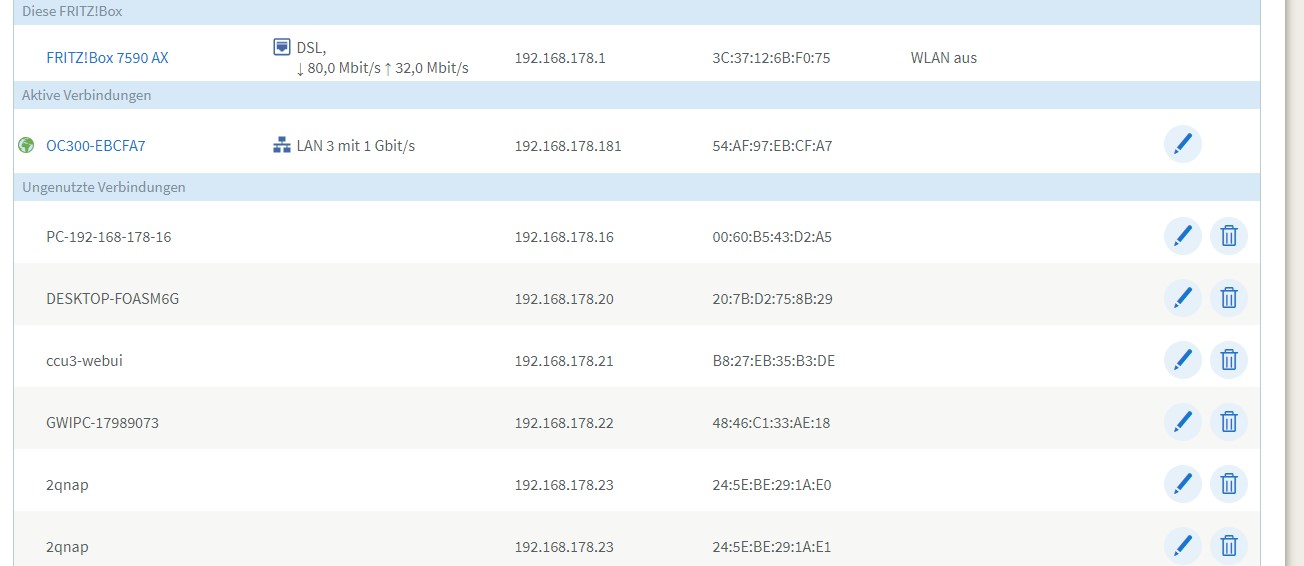Edit the ccu3-webui entry
Screen dimensions: 1304x566
point(1183,360)
